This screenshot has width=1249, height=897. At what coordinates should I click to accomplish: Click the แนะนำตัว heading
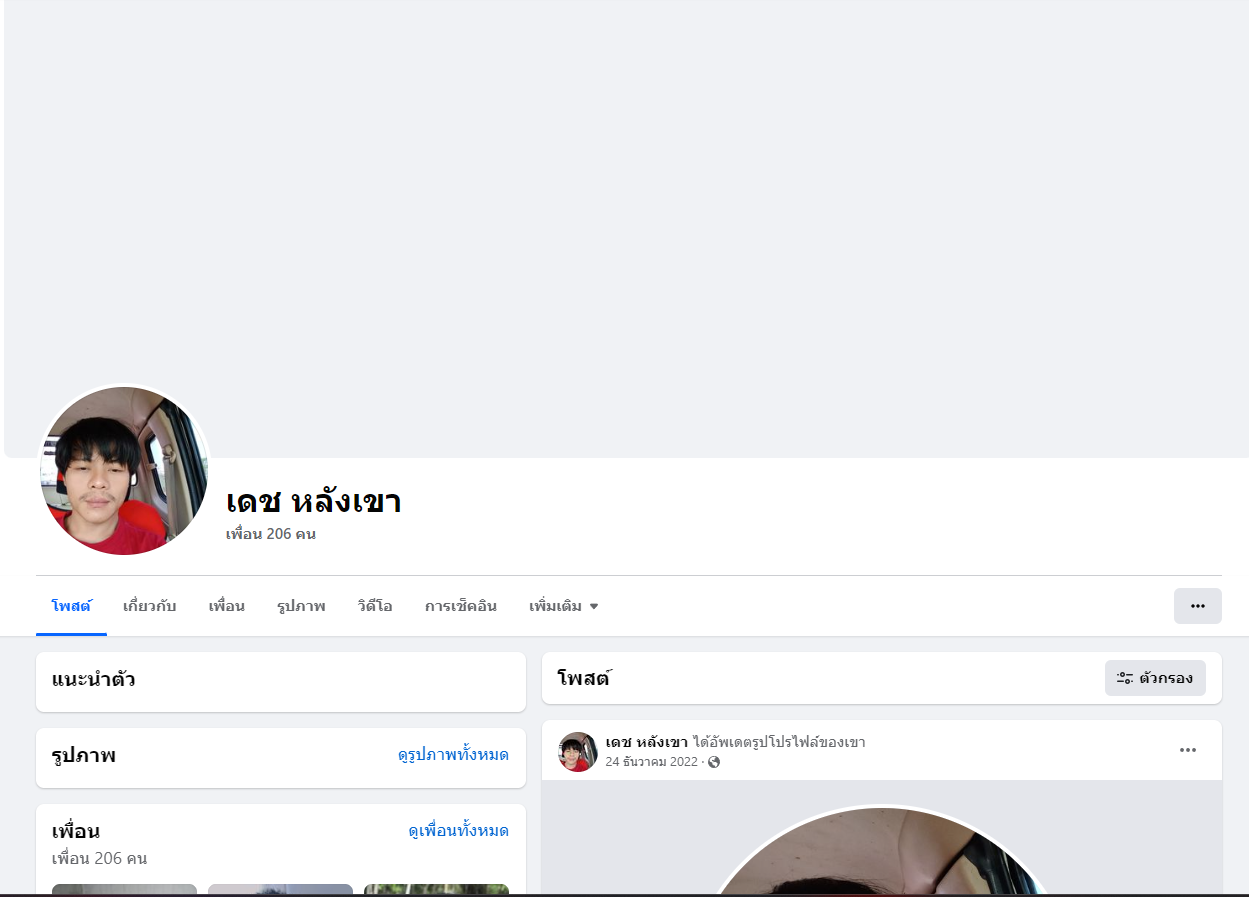pos(93,680)
